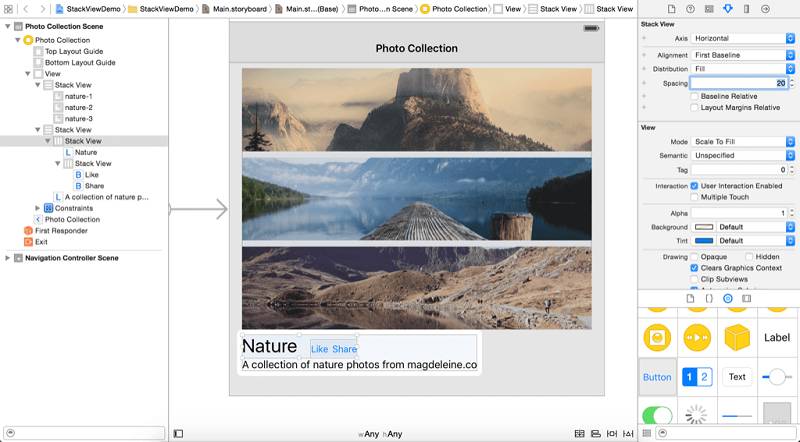Open the Size inspector
This screenshot has width=800, height=442.
click(746, 9)
